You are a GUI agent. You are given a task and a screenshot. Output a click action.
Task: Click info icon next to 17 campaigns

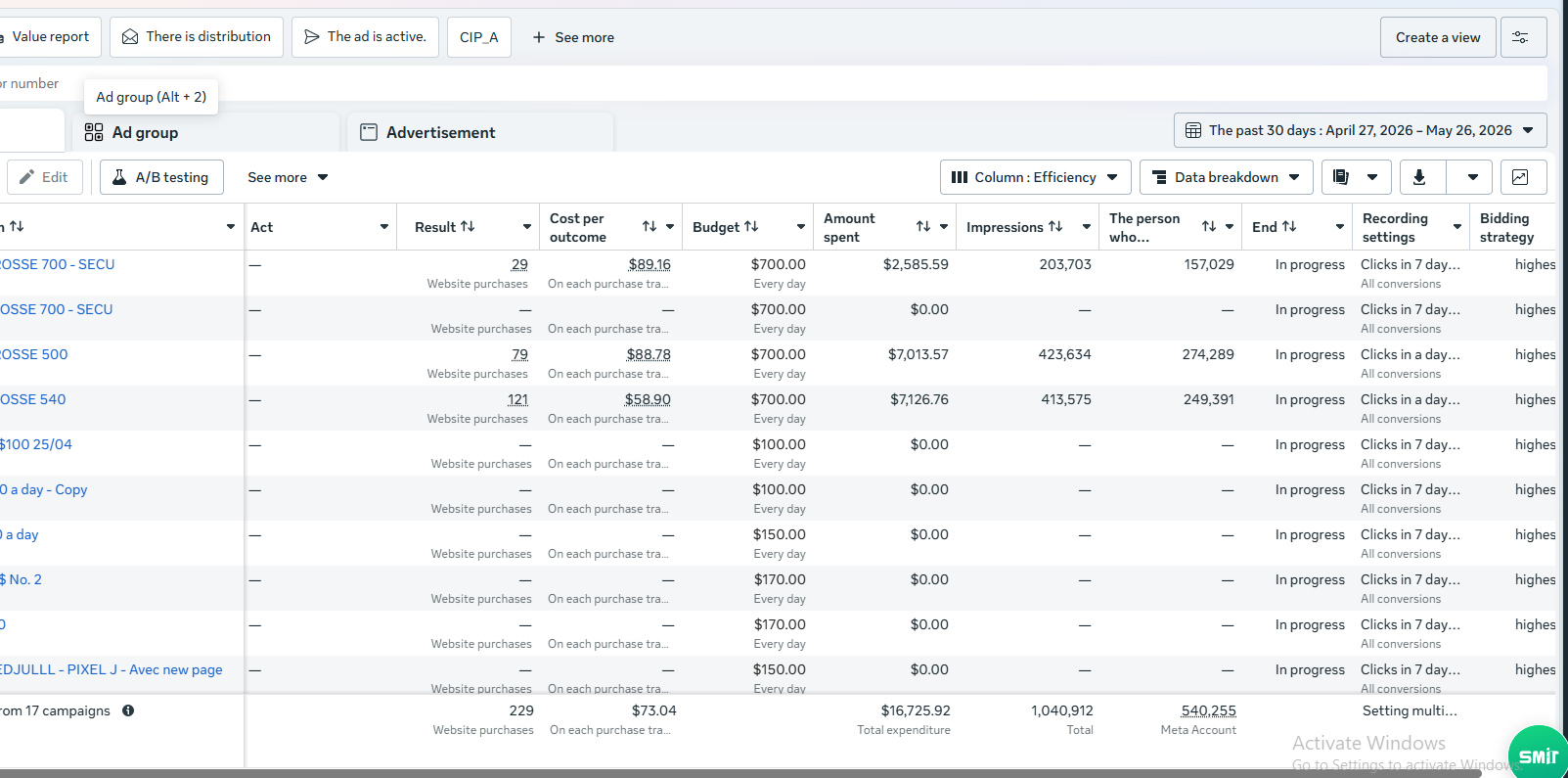128,710
